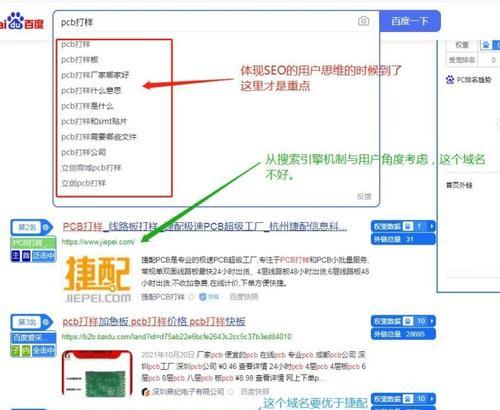Screen dimensions: 500x410
Task: Click the 第2名 rank badge
Action: coord(31,228)
